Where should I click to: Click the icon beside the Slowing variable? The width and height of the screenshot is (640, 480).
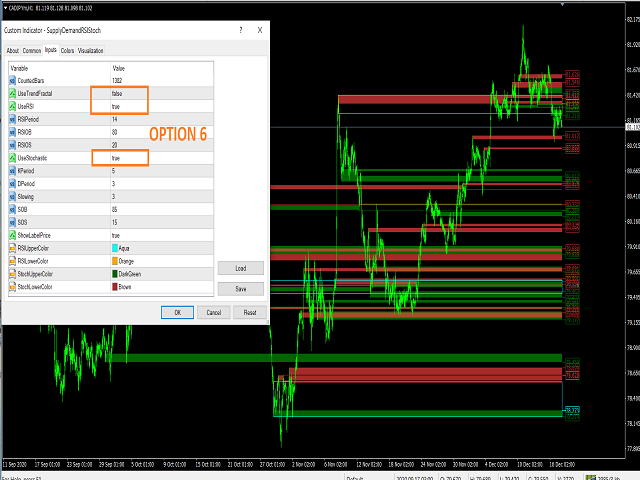pos(13,197)
